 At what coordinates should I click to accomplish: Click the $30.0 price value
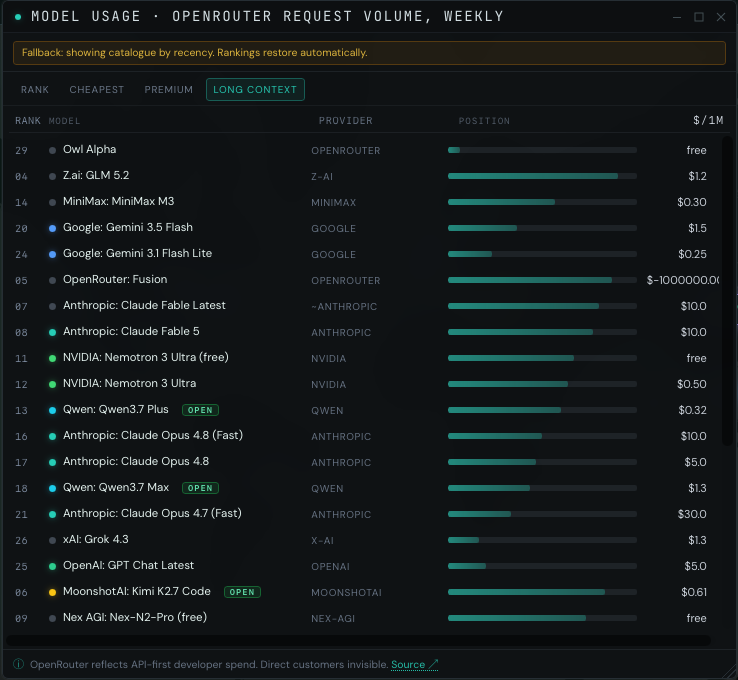[x=692, y=514]
